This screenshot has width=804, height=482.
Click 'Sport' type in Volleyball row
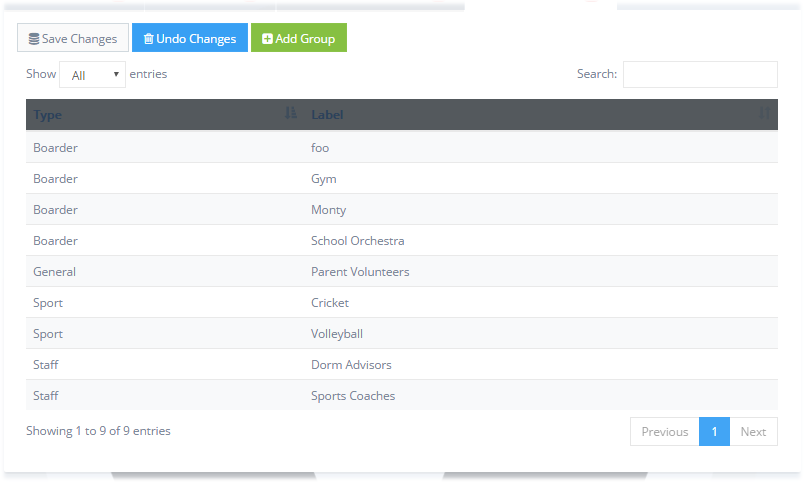[165, 334]
